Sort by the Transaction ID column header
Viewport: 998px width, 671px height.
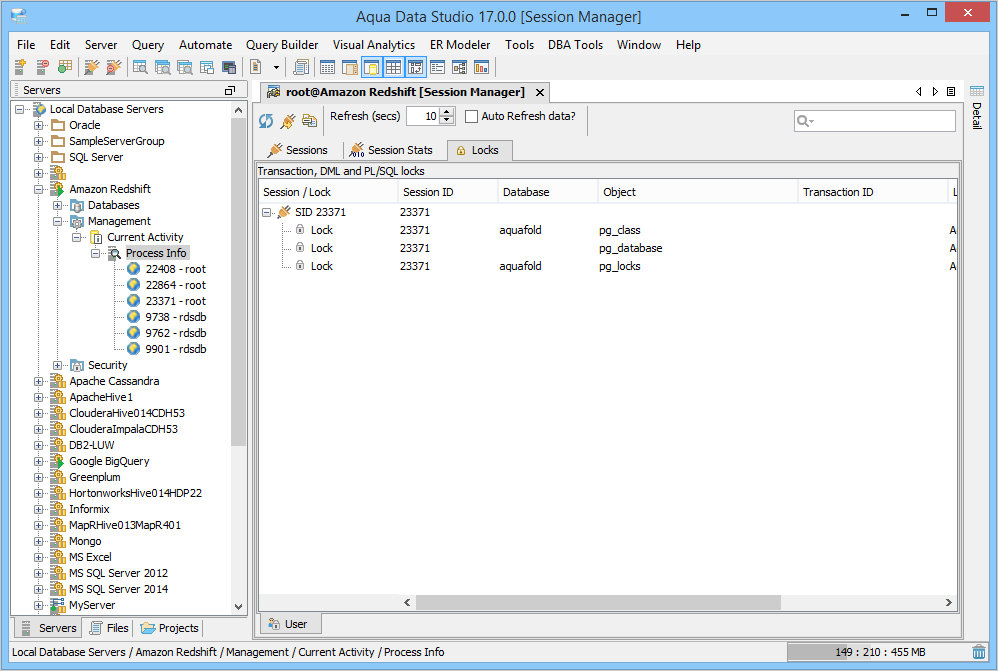pyautogui.click(x=873, y=192)
